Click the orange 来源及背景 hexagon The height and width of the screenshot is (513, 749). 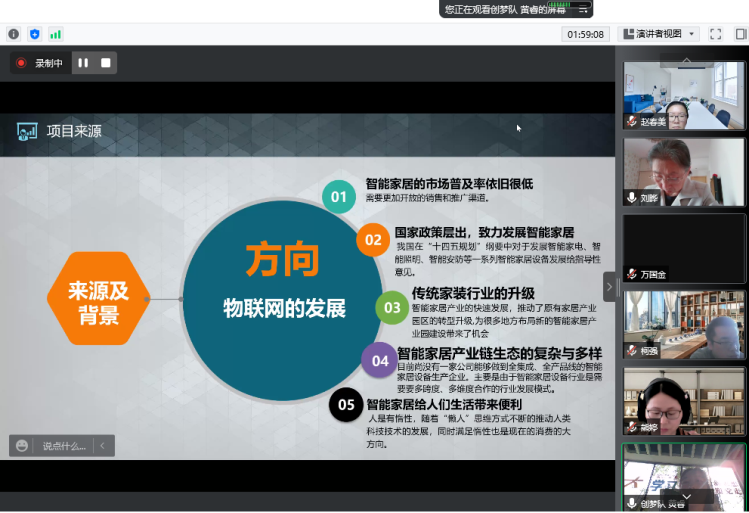coord(98,298)
